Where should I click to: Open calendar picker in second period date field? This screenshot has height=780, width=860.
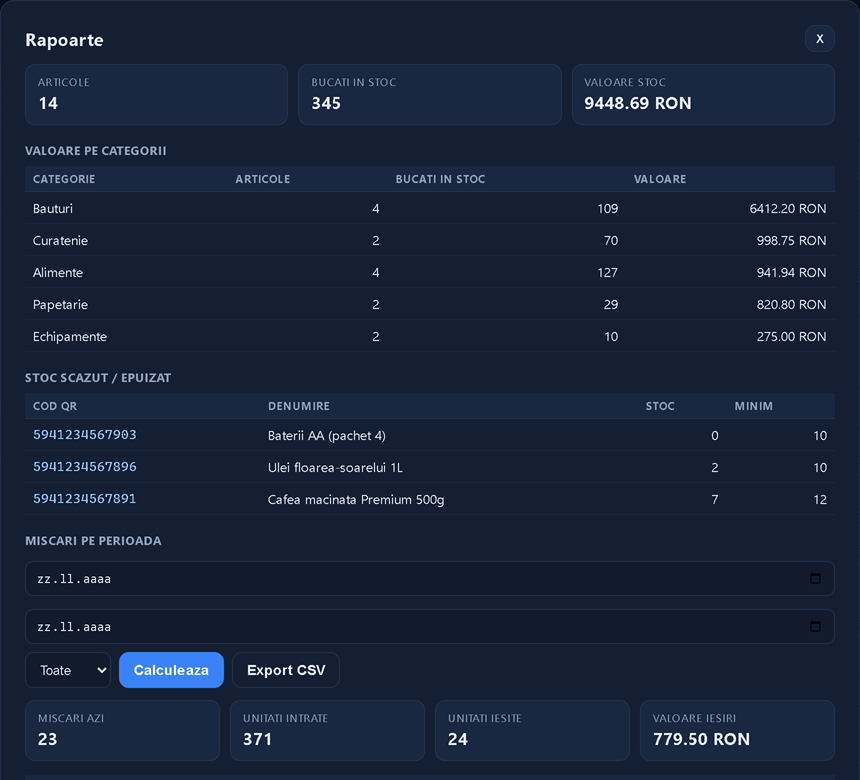click(x=815, y=626)
